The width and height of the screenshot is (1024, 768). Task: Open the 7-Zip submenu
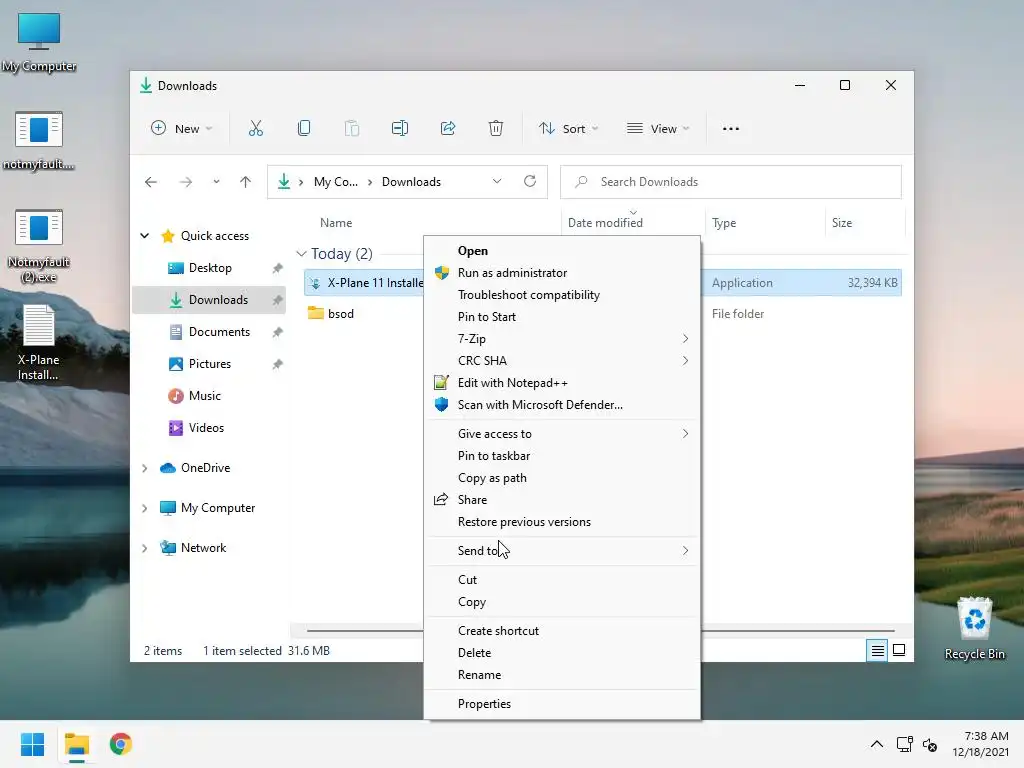[x=562, y=339]
